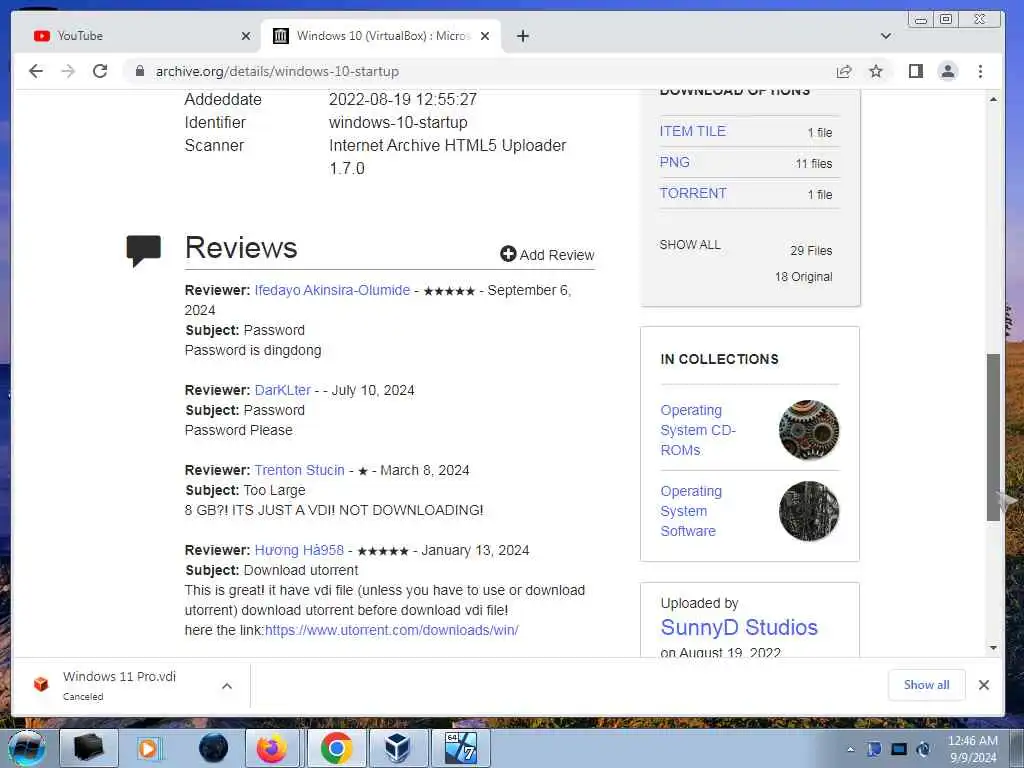
Task: Click the Chrome taskbar icon
Action: coord(336,748)
